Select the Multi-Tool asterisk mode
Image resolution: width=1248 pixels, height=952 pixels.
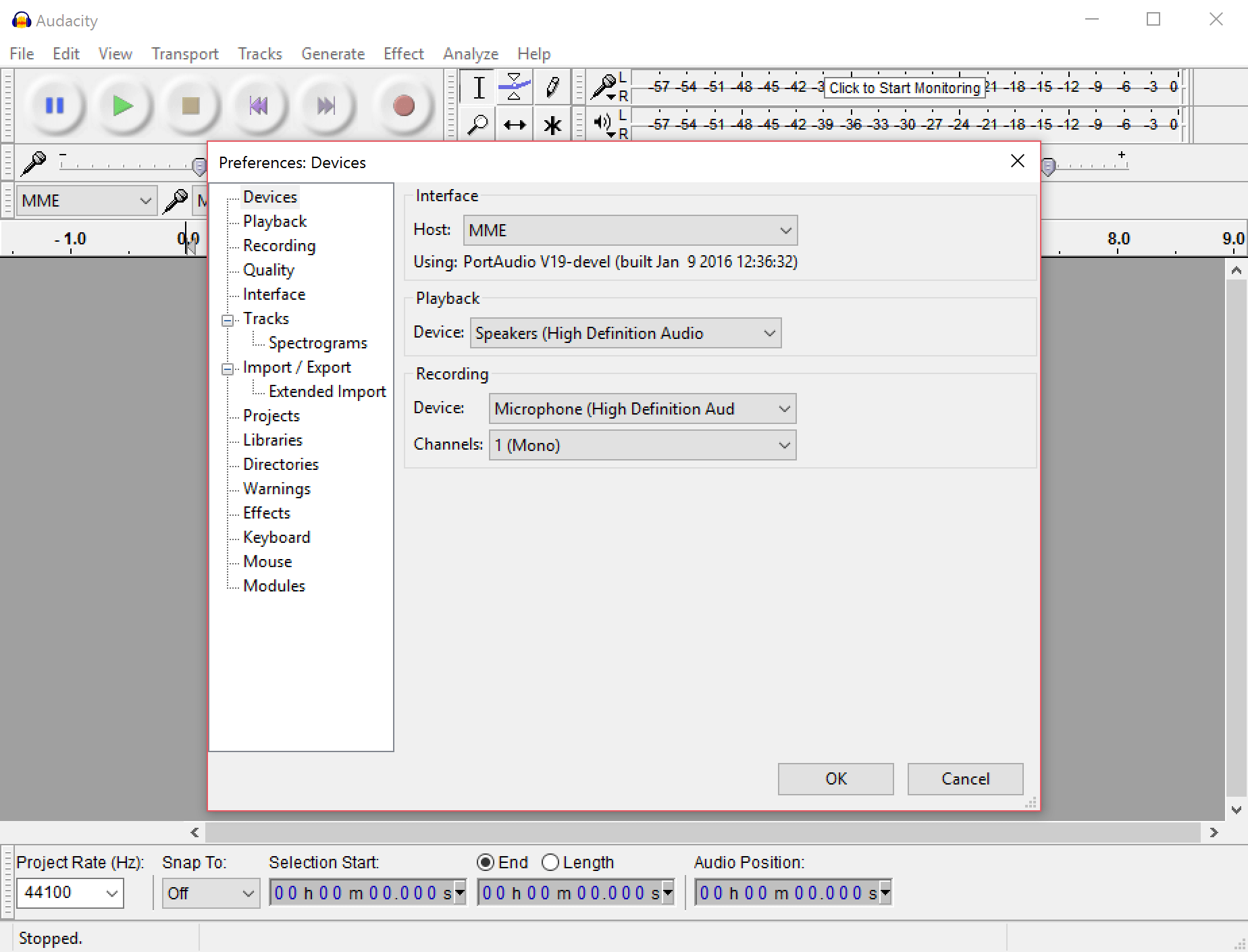click(x=552, y=125)
